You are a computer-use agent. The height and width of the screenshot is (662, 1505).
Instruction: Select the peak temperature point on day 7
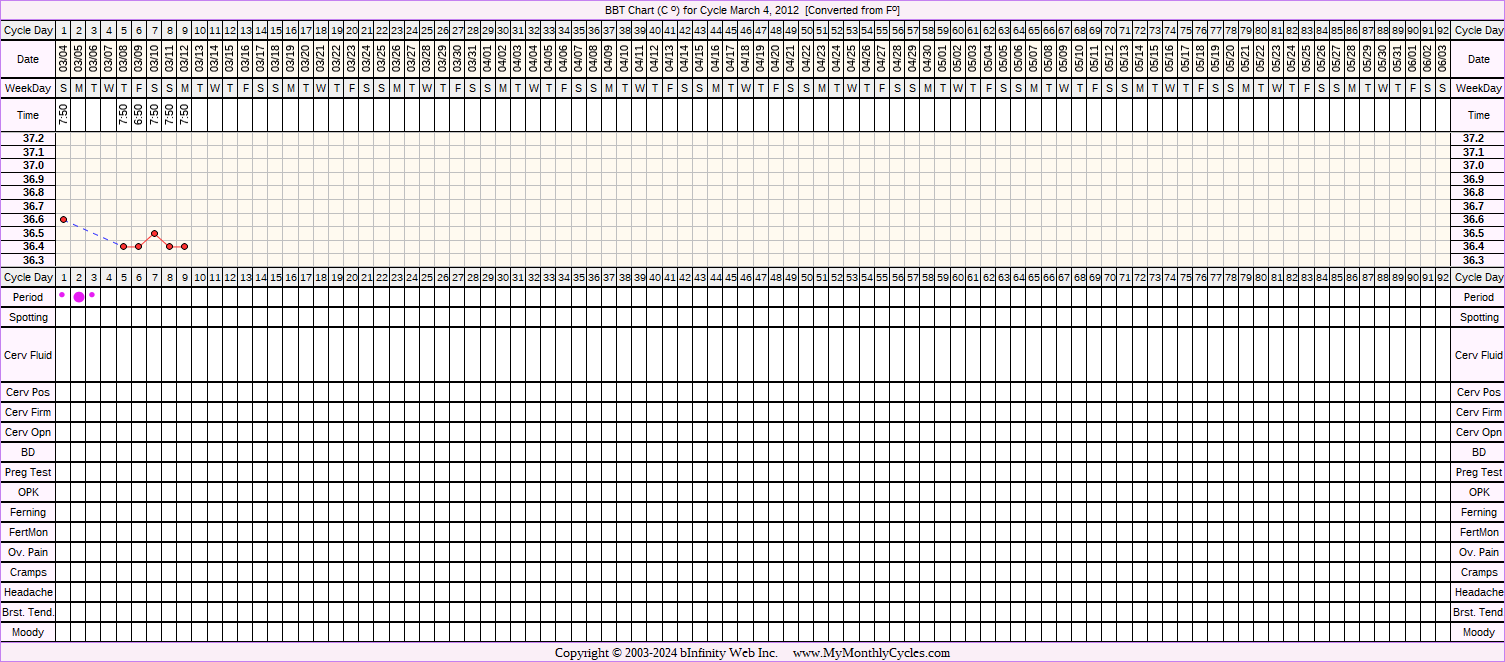tap(154, 233)
